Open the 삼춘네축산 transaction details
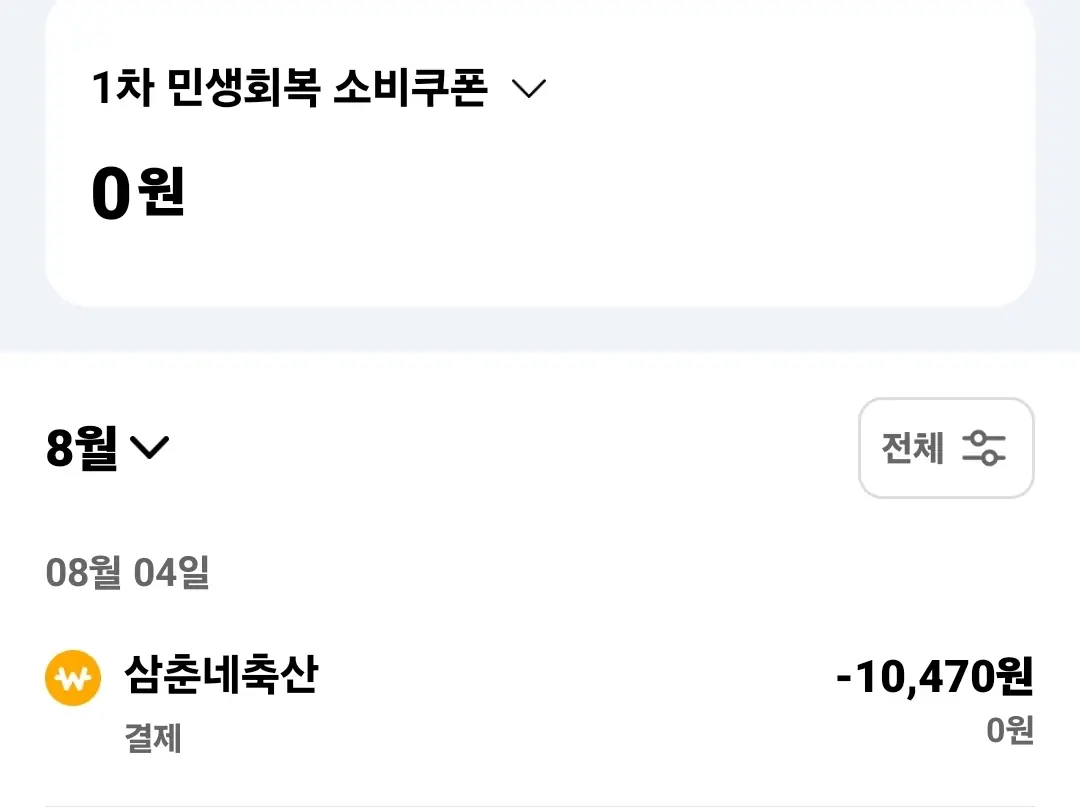The image size is (1080, 807). point(221,673)
